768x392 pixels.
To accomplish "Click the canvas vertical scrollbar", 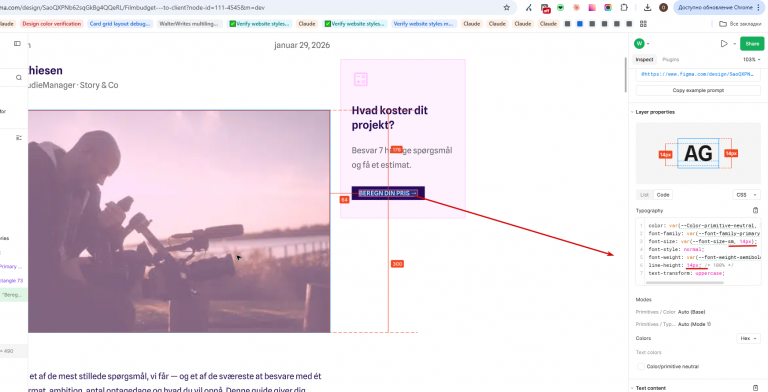I will (x=625, y=74).
